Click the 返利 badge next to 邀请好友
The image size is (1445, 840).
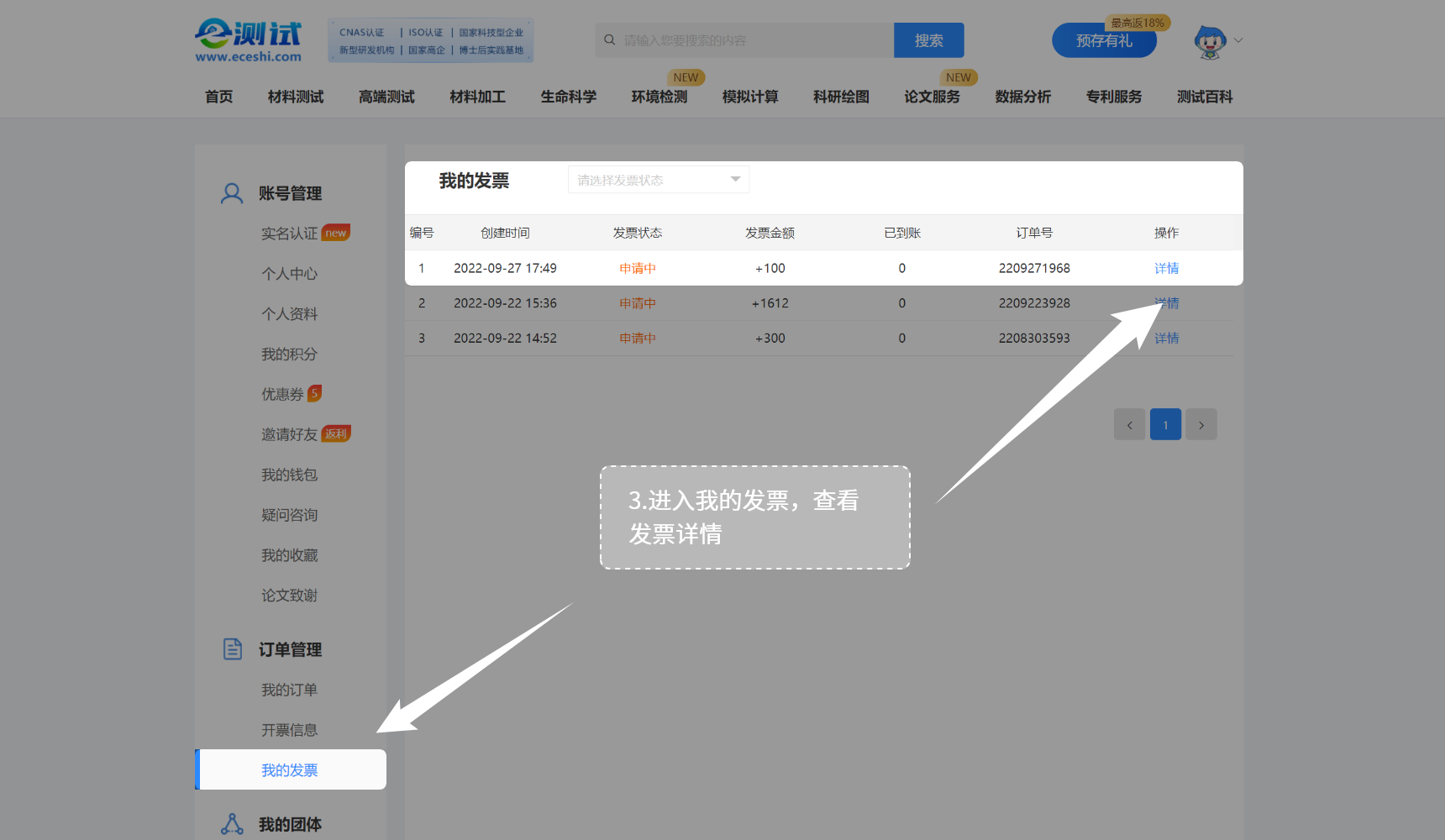click(x=336, y=433)
